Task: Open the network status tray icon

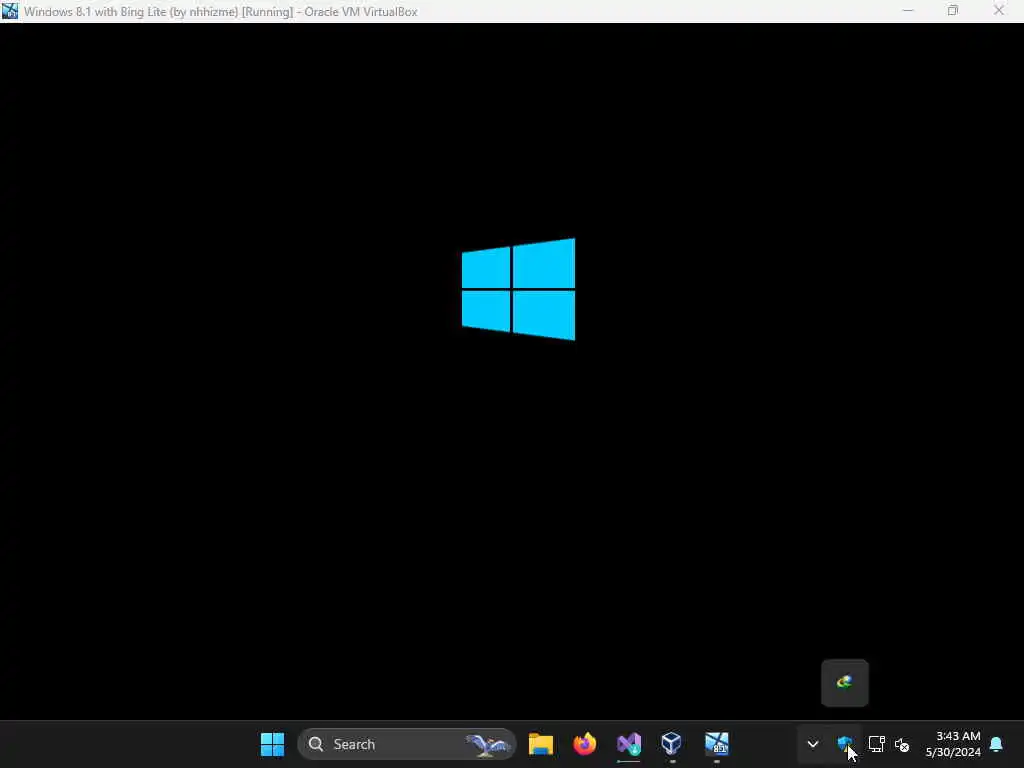Action: pyautogui.click(x=876, y=744)
